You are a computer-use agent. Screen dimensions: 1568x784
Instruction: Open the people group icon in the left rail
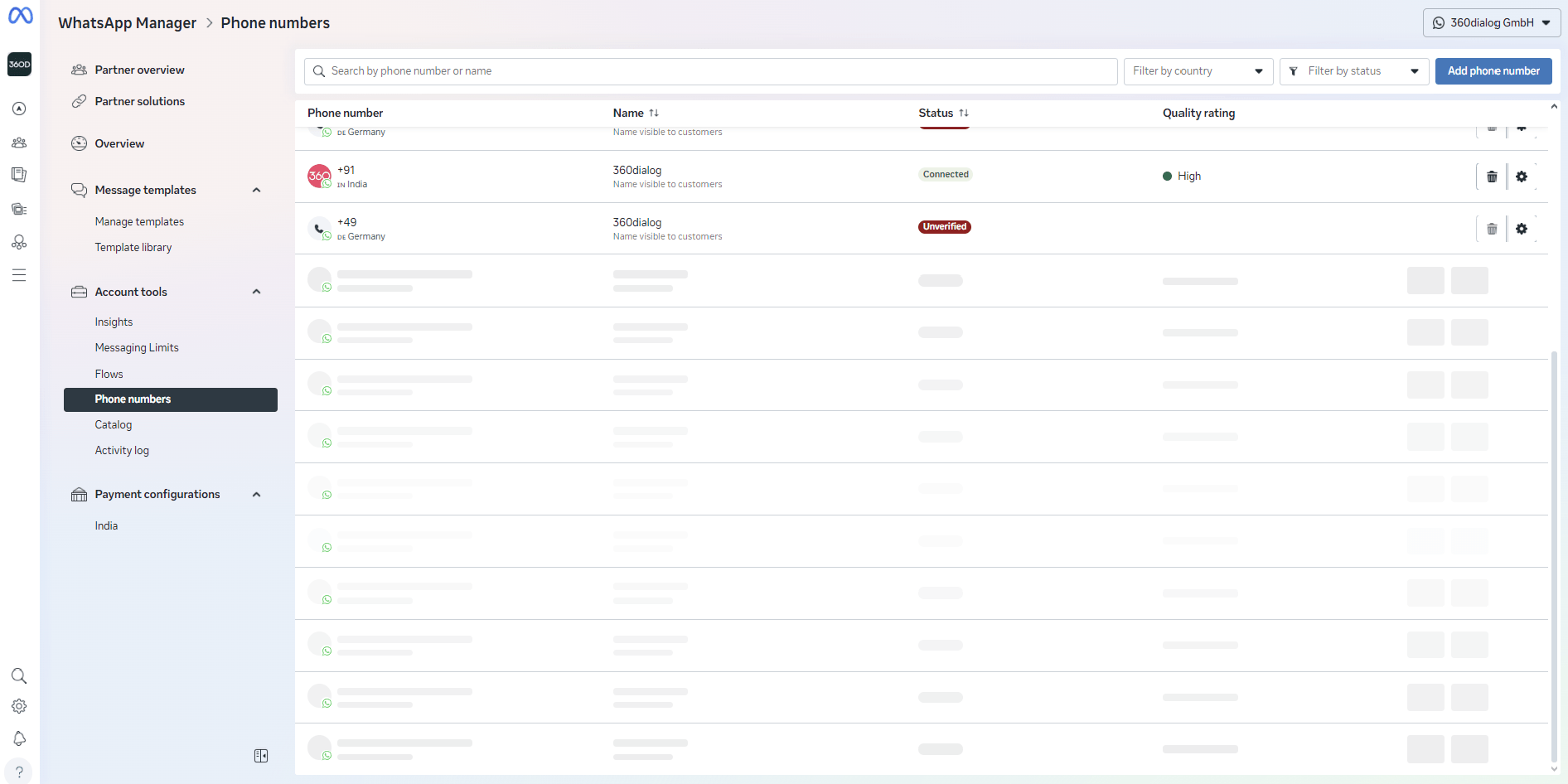[19, 143]
